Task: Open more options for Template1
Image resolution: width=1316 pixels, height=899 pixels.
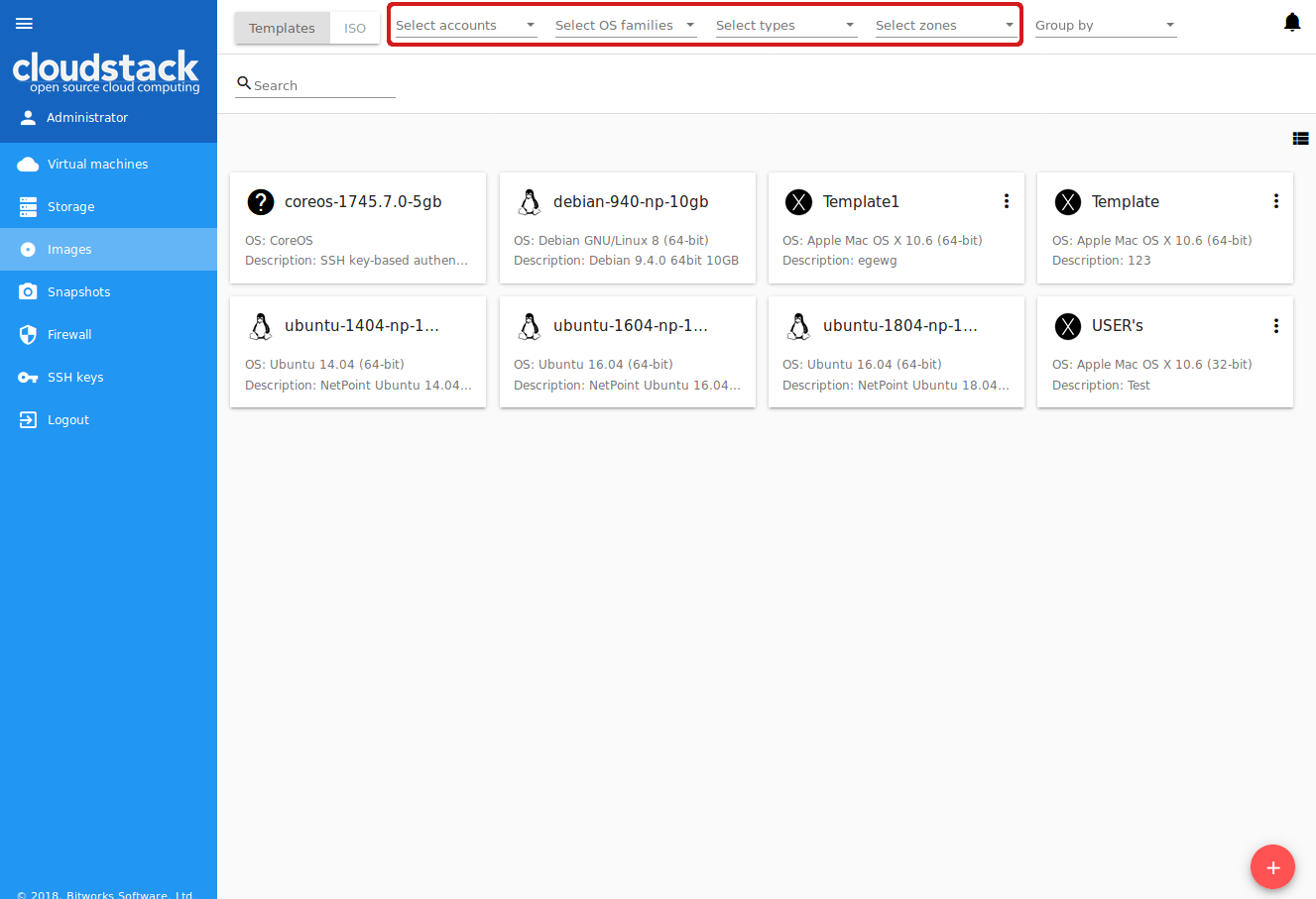Action: (1007, 201)
